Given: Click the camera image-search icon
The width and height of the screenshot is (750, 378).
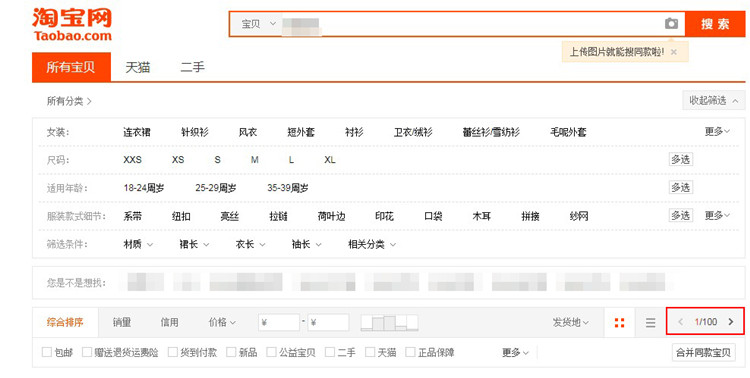Looking at the screenshot, I should [x=671, y=23].
